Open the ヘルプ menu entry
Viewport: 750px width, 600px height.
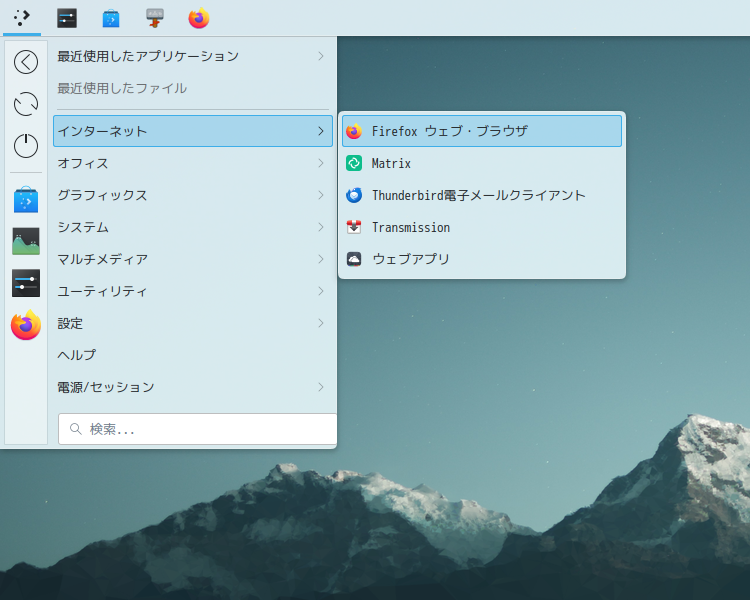pos(193,355)
